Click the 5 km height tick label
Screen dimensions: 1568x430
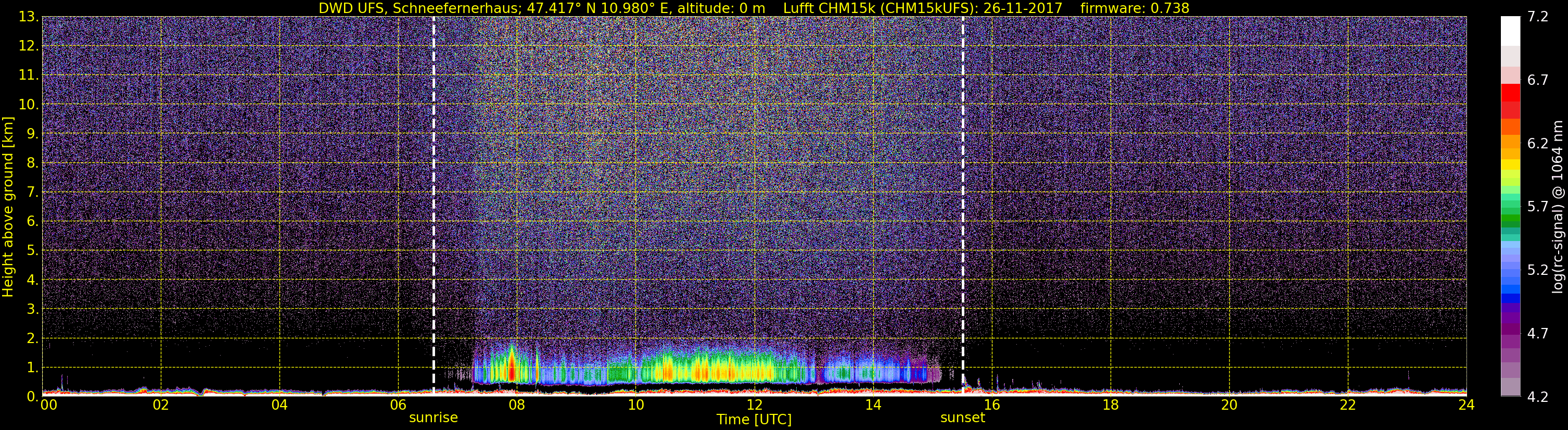coord(32,251)
